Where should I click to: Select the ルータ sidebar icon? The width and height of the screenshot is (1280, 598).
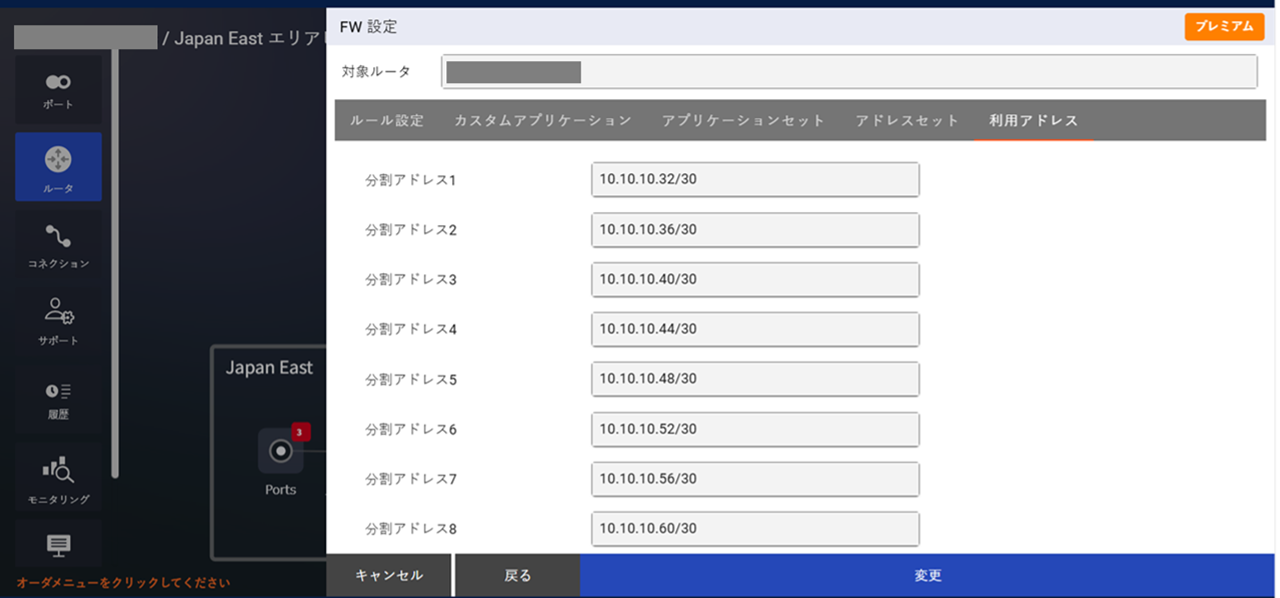click(x=58, y=167)
